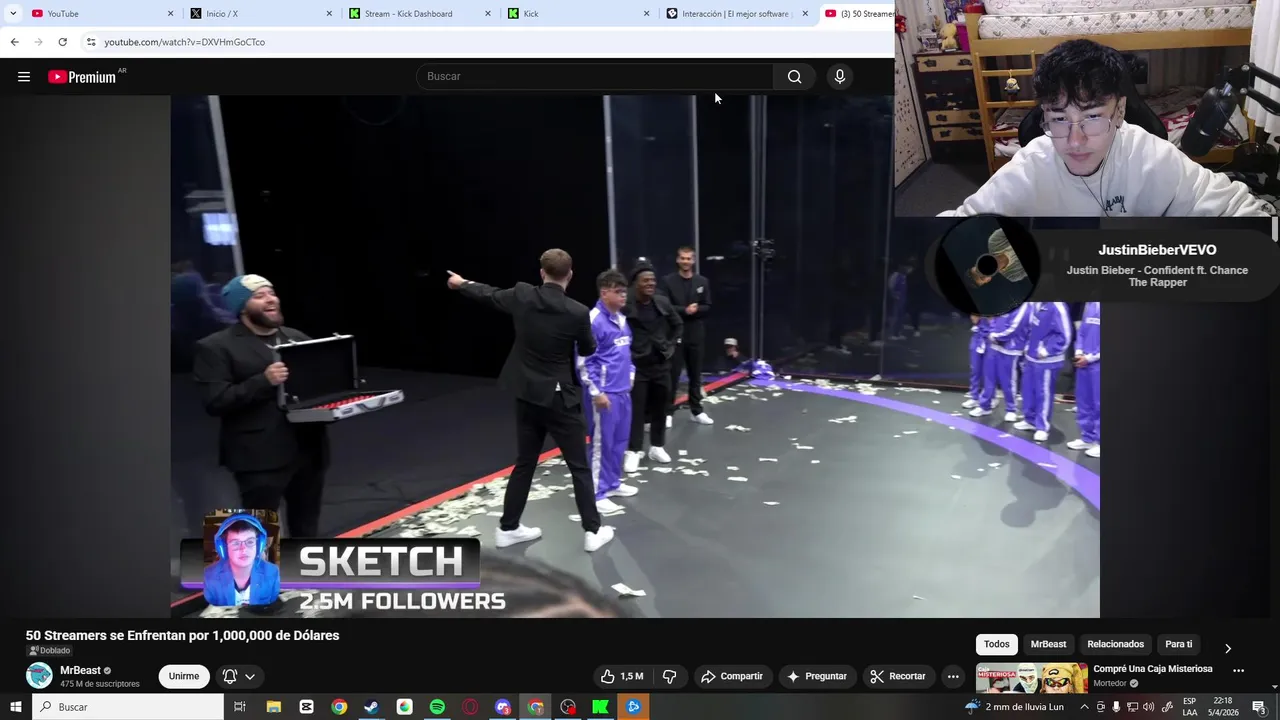The width and height of the screenshot is (1280, 720).
Task: Open MrBeast channel avatar
Action: (39, 676)
